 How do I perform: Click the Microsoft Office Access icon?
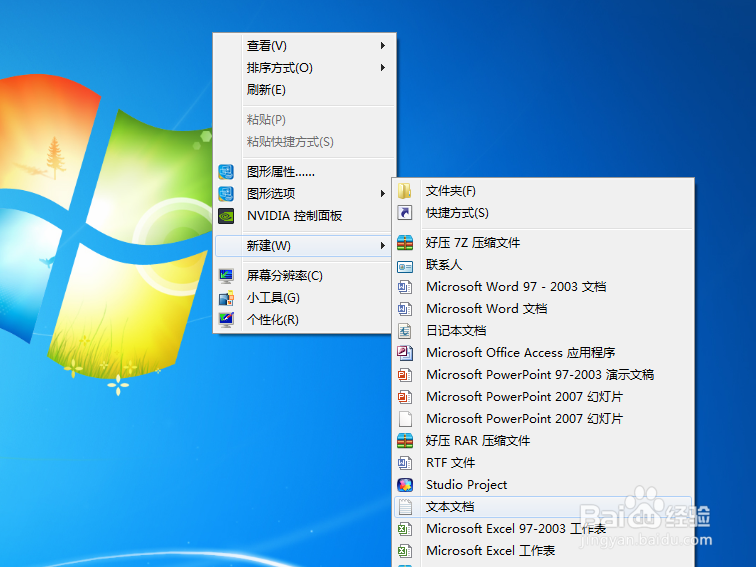(x=405, y=353)
